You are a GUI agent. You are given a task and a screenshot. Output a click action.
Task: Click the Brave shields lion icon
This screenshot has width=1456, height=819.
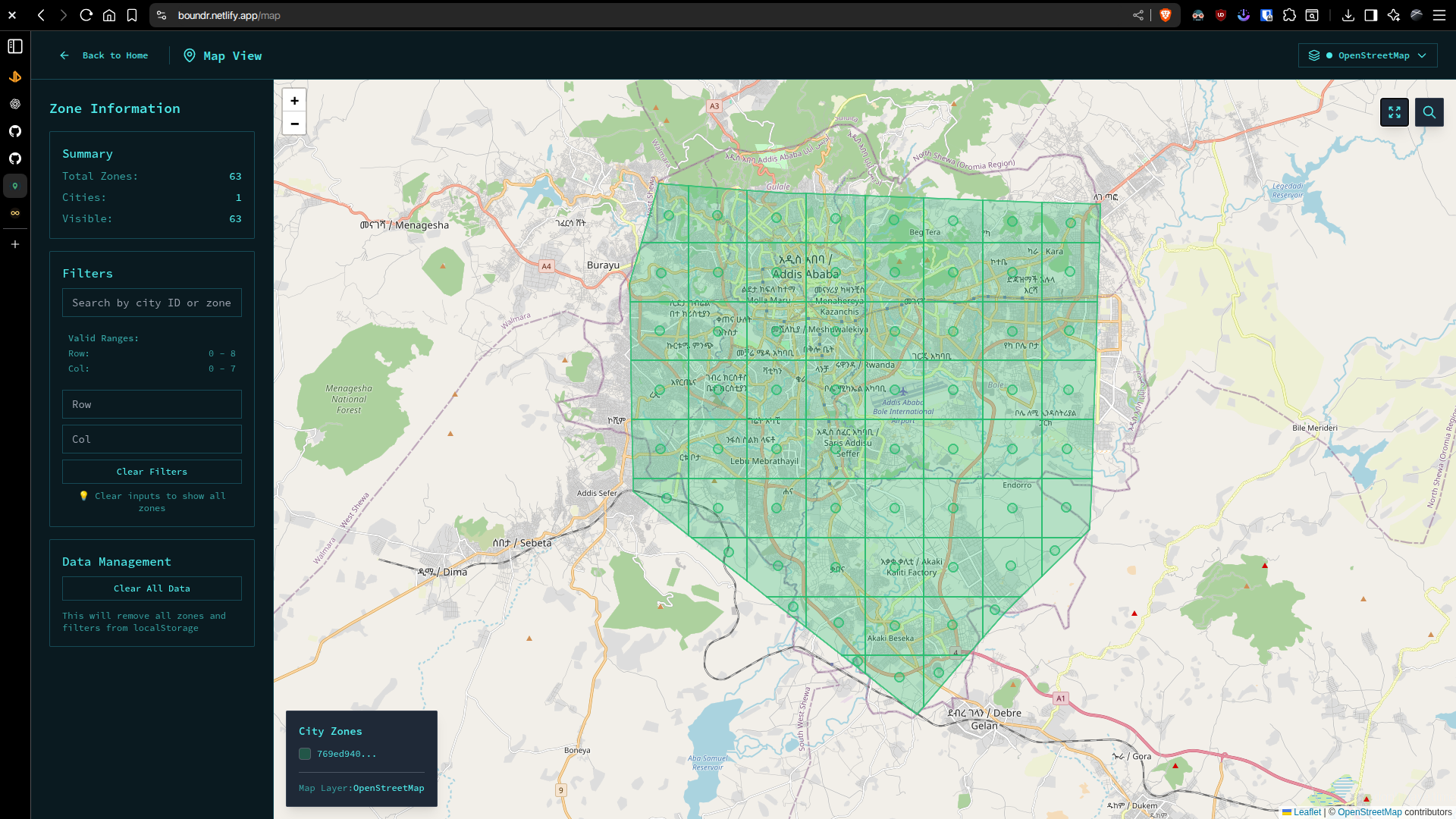pos(1166,15)
